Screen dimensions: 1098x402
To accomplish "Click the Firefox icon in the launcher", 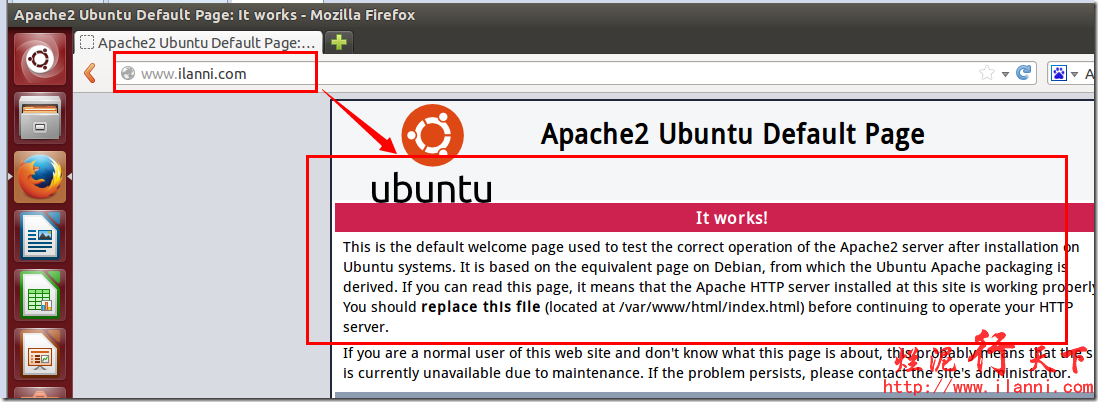I will tap(40, 178).
